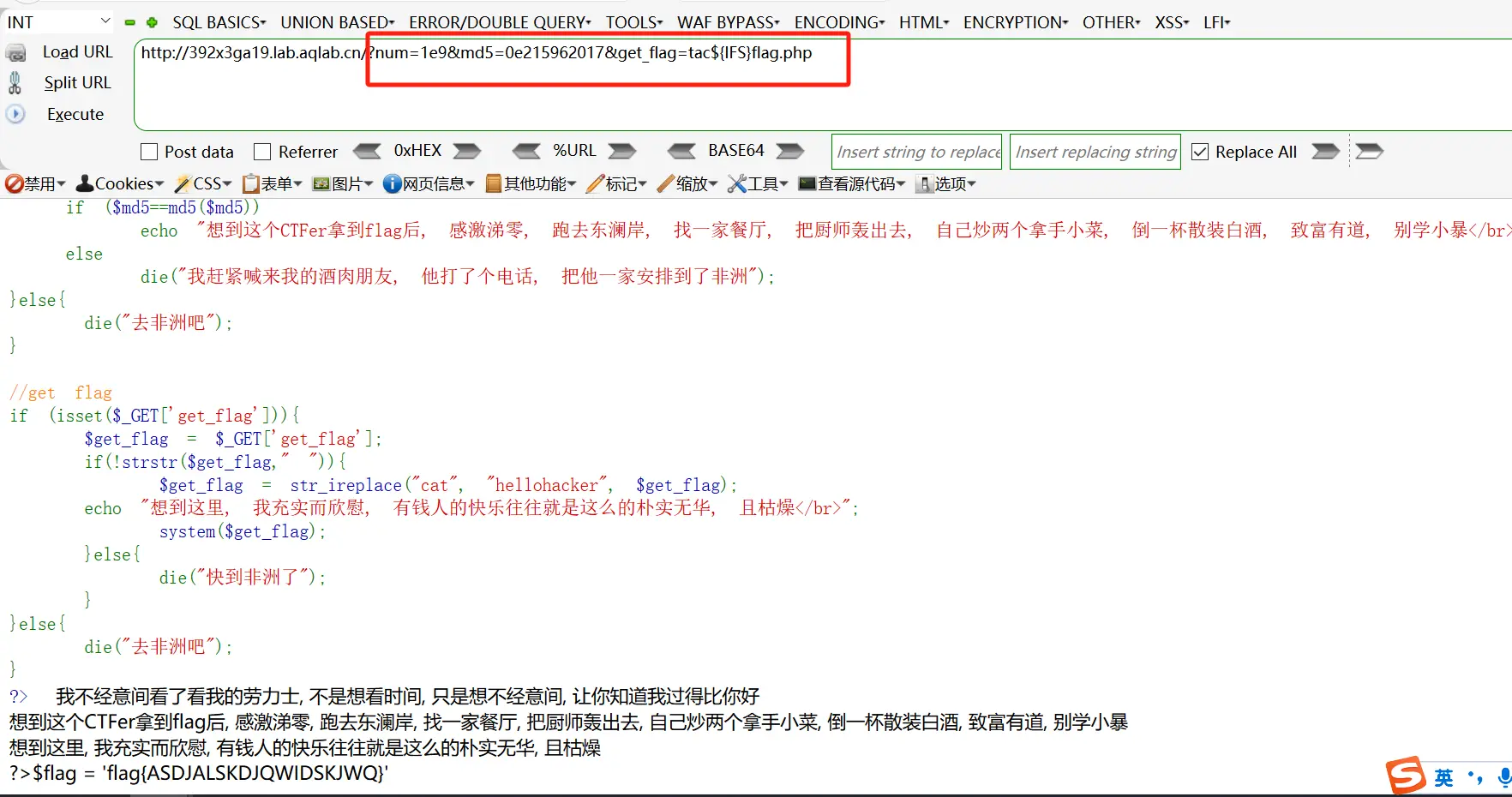Expand the SQL BASICS dropdown menu
Viewport: 1512px width, 797px height.
click(x=219, y=22)
